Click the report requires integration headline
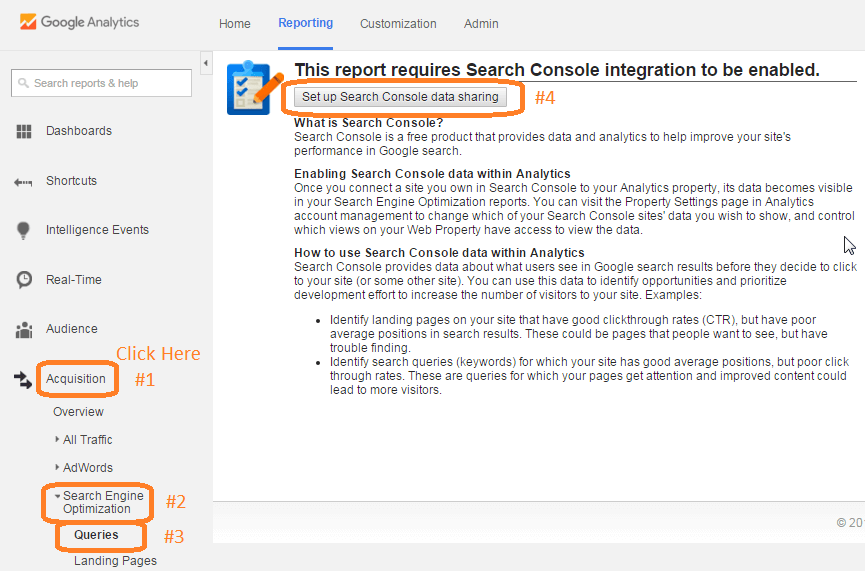This screenshot has height=574, width=865. (557, 70)
